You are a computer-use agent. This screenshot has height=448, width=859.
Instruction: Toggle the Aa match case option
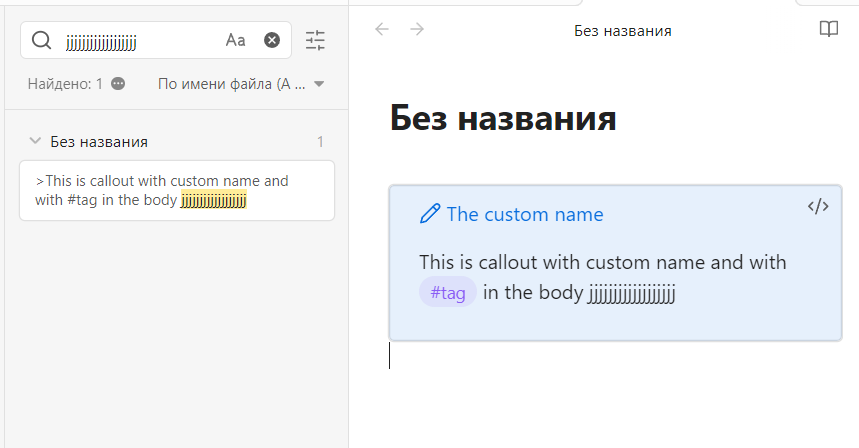pos(235,40)
